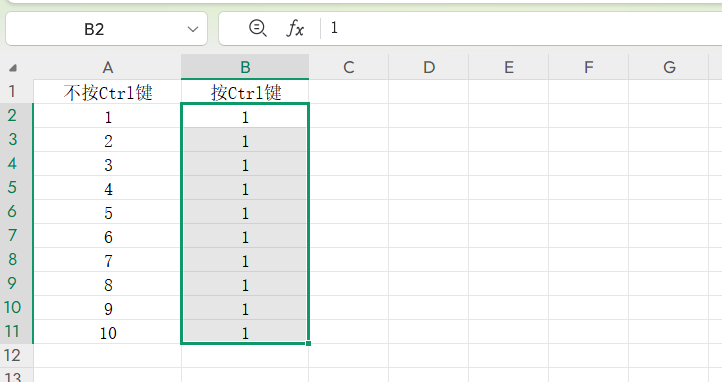722x382 pixels.
Task: Click empty cell F3
Action: [x=588, y=139]
